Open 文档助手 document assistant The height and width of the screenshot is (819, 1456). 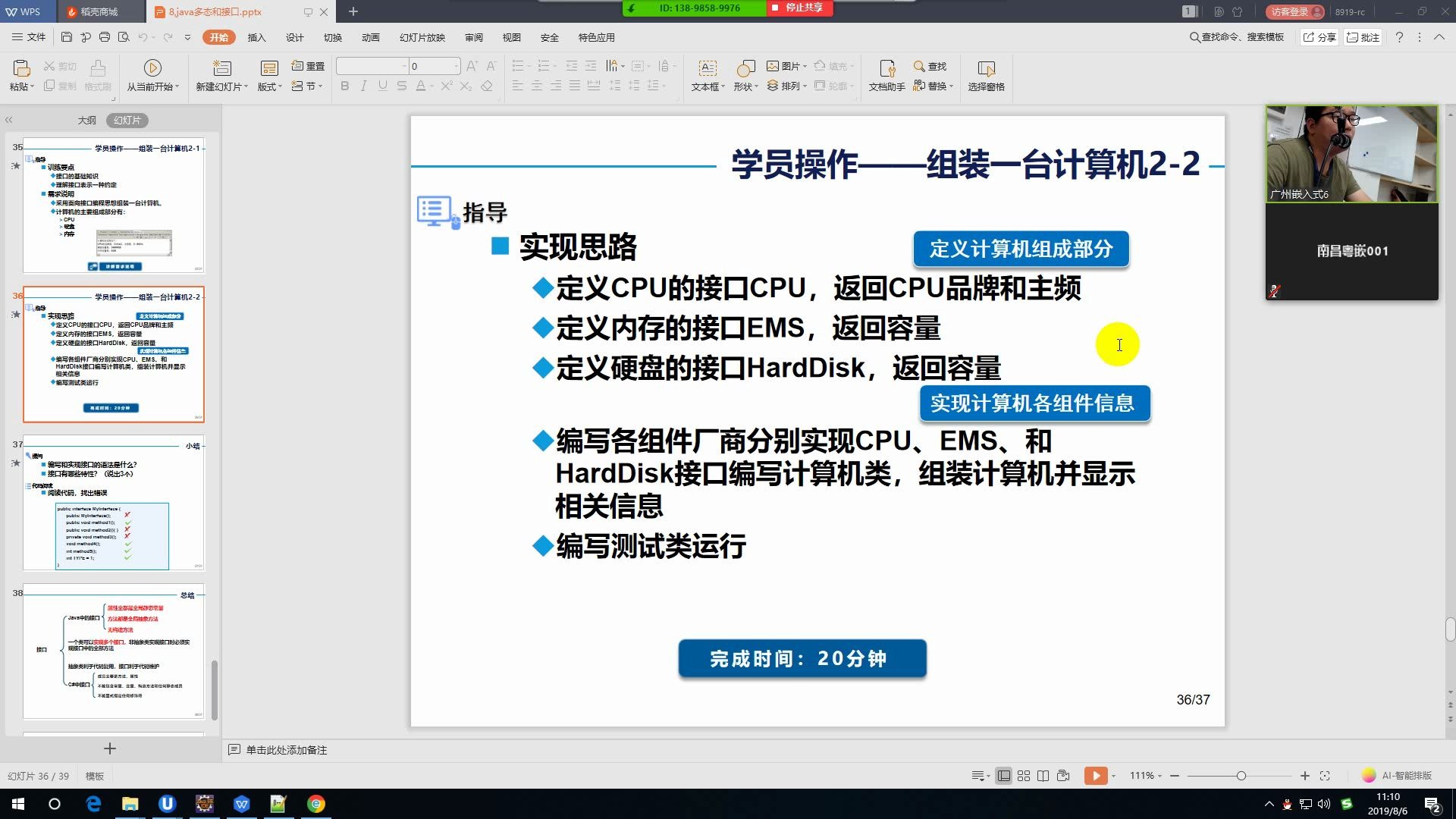click(886, 76)
